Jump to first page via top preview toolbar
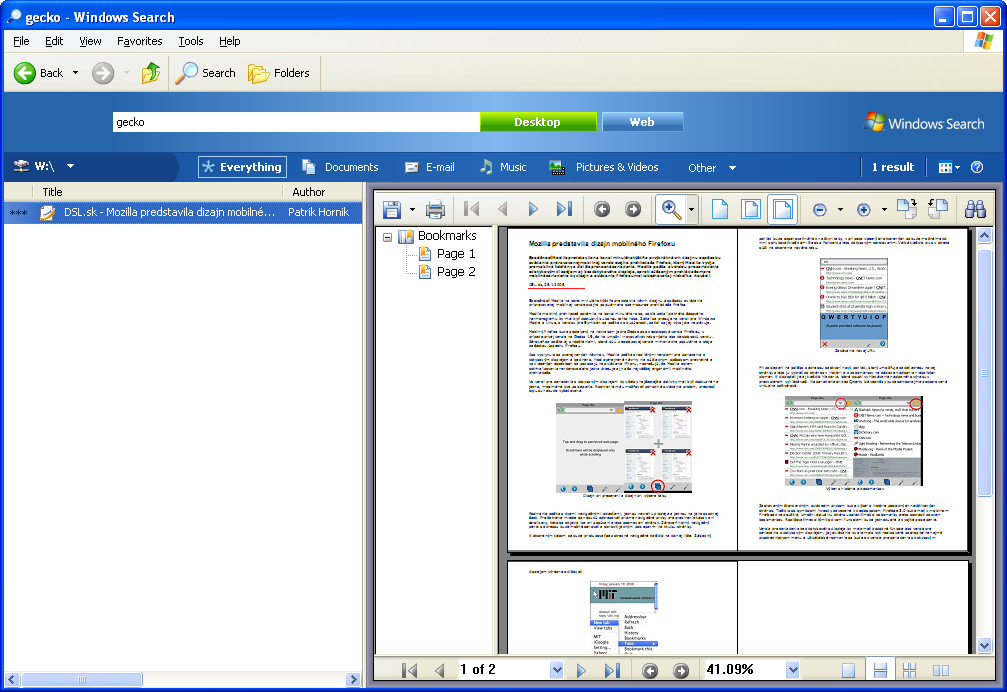Viewport: 1007px width, 692px height. (x=471, y=209)
